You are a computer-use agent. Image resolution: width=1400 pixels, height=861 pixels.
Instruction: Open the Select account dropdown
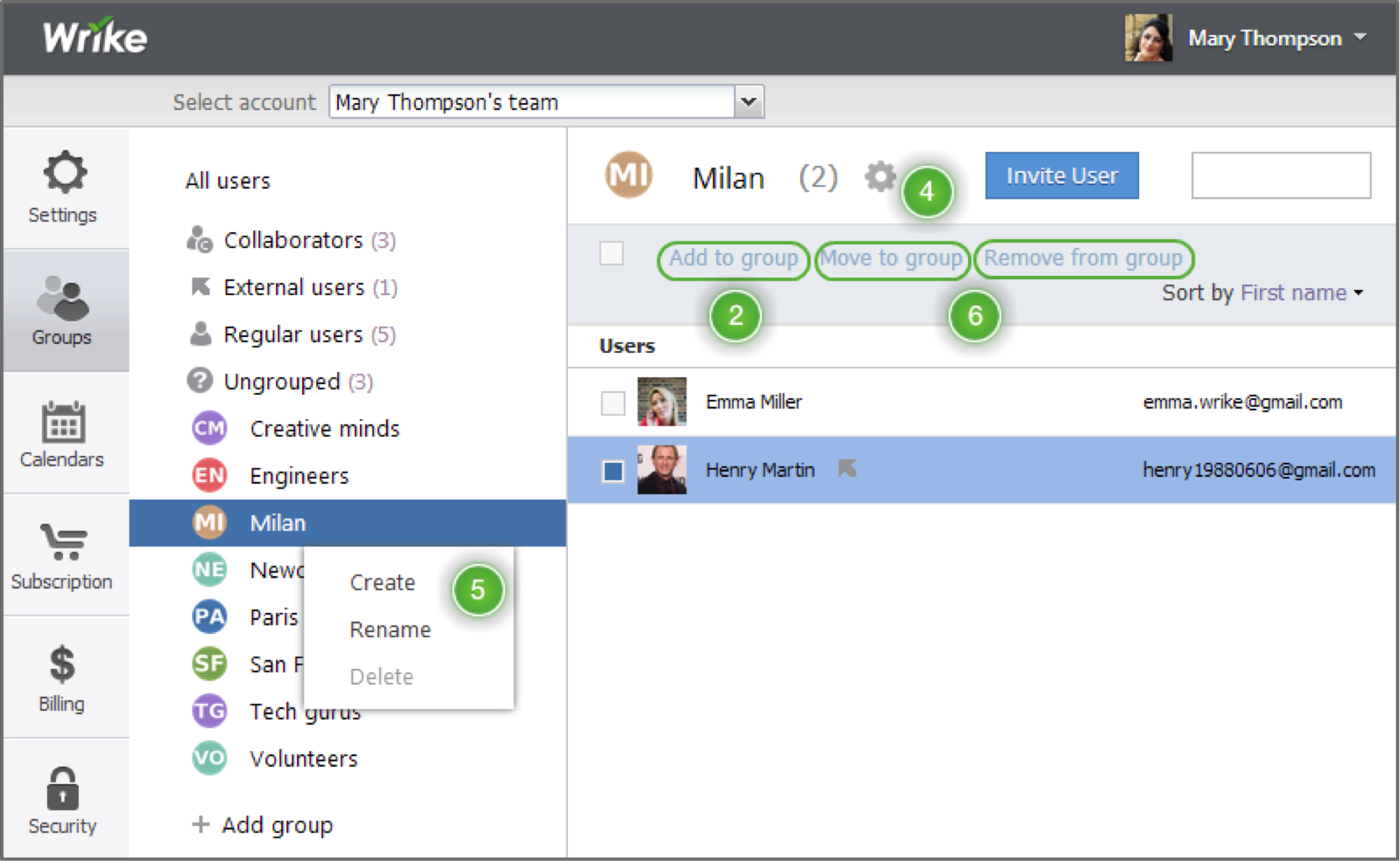point(748,101)
